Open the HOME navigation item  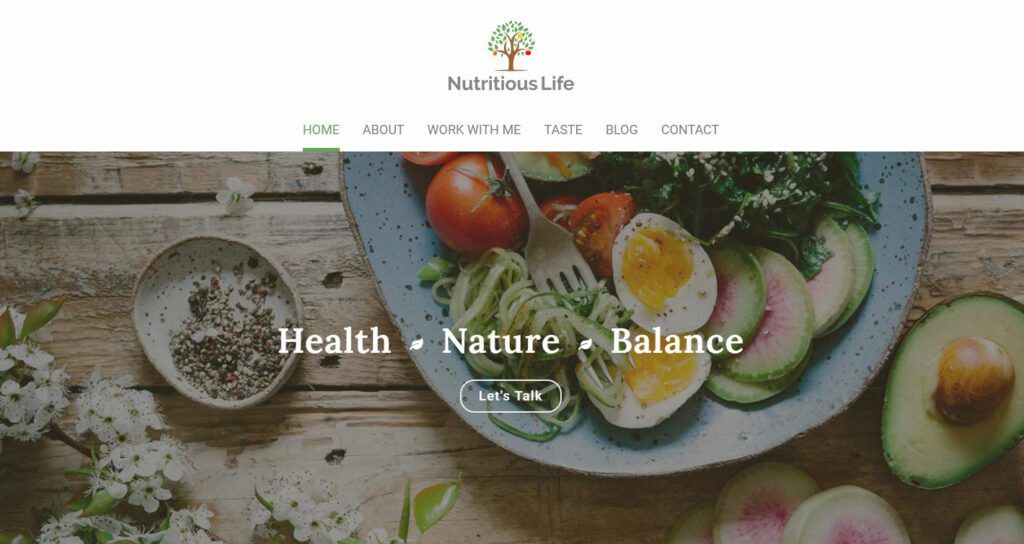coord(321,130)
